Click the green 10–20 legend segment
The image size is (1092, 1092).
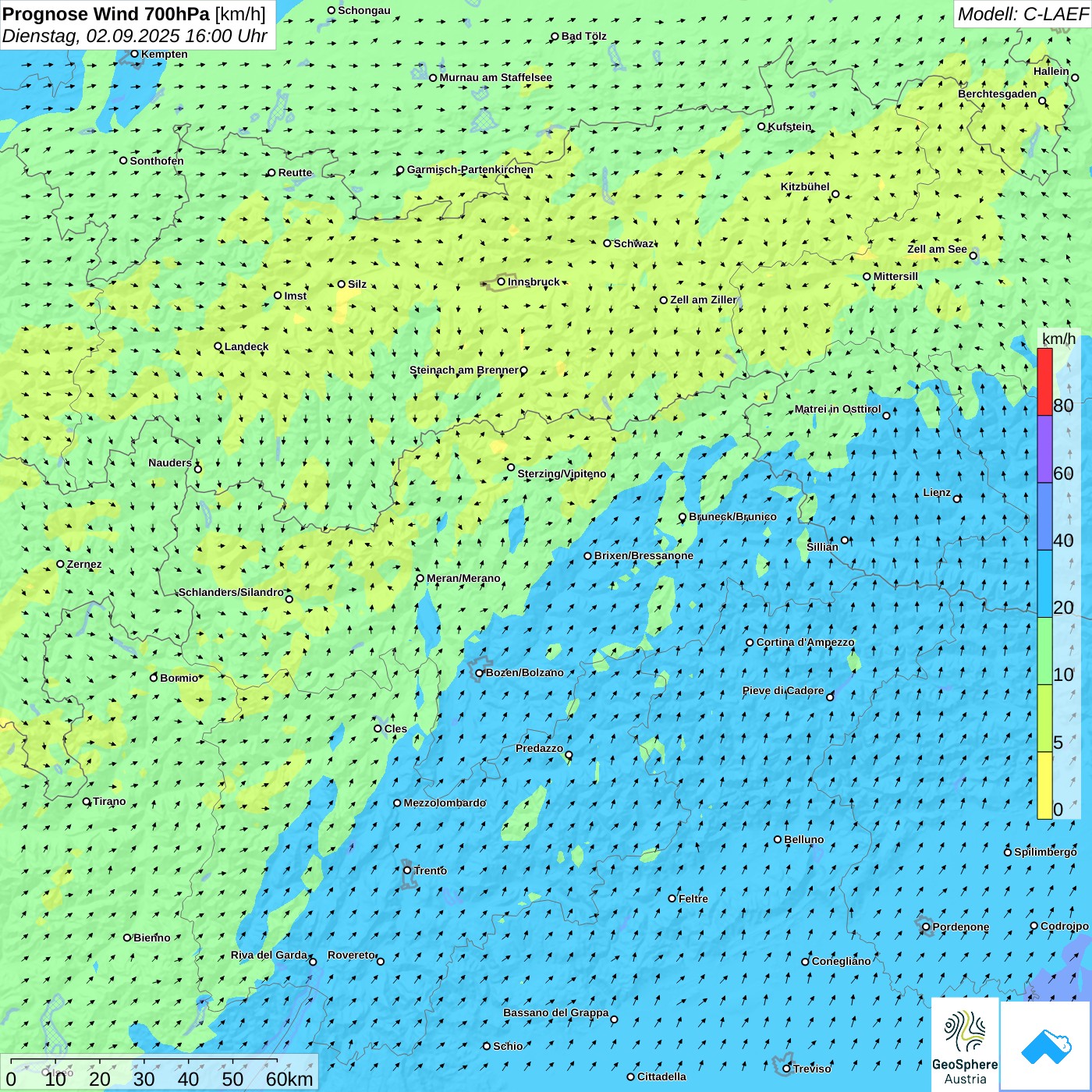tap(1044, 651)
